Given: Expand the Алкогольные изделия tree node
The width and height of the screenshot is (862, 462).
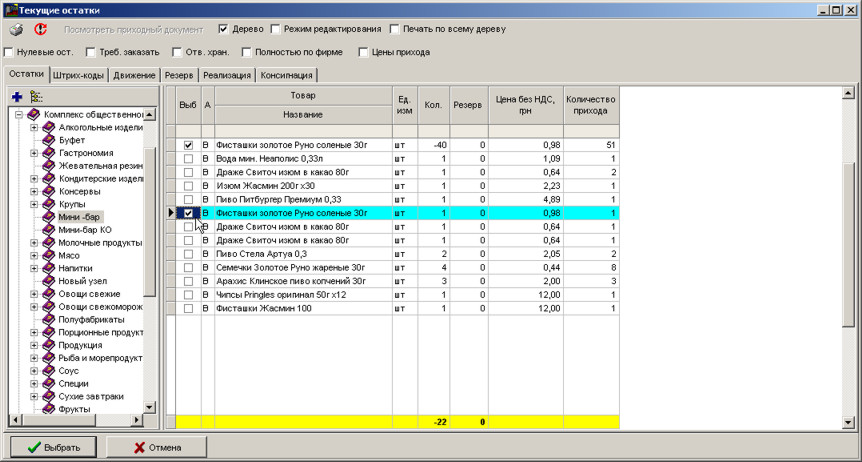Looking at the screenshot, I should [x=34, y=128].
